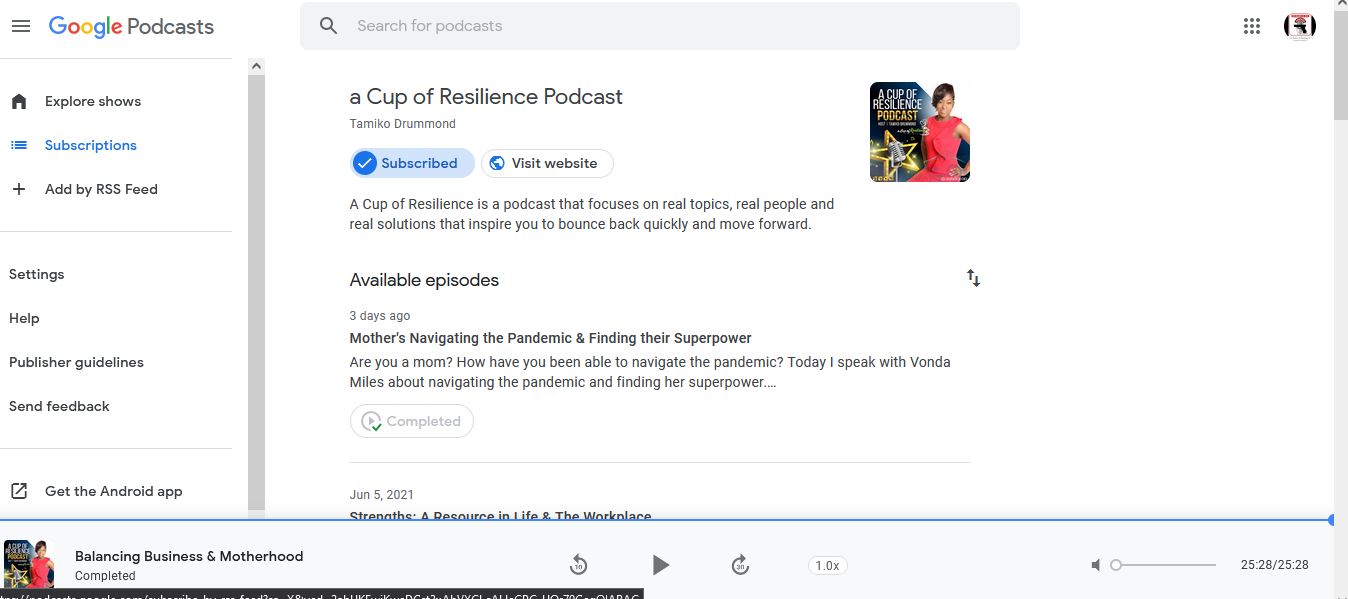Open Publisher guidelines
This screenshot has height=599, width=1348.
pos(76,362)
